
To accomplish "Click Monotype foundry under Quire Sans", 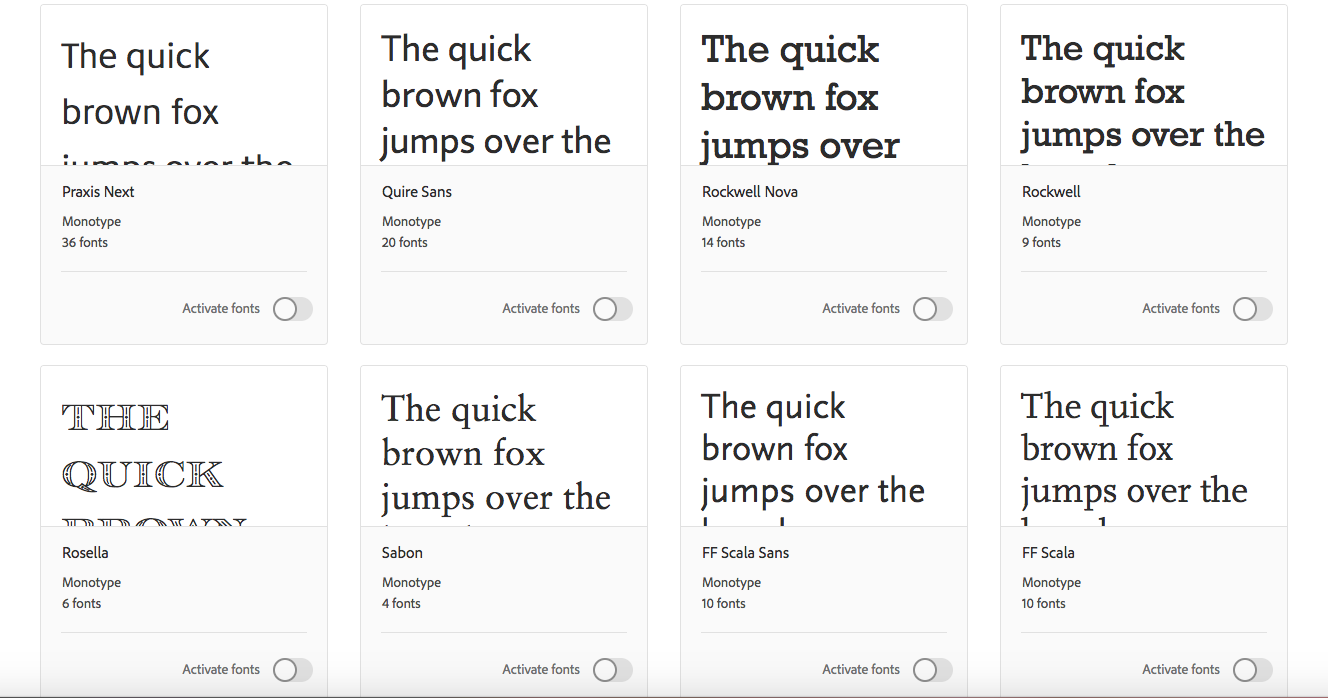I will (x=411, y=222).
